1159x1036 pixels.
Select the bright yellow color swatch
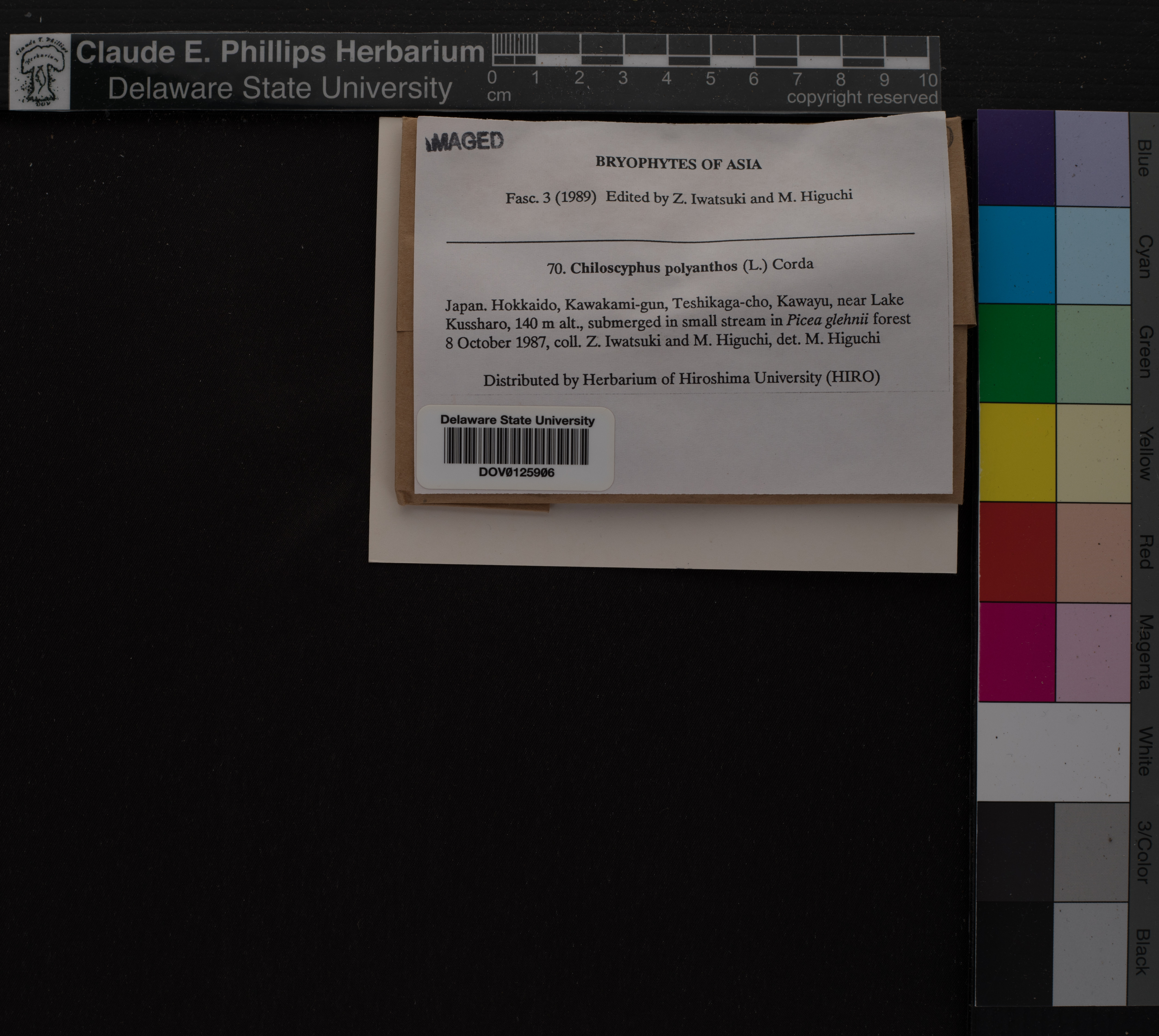tap(1017, 453)
